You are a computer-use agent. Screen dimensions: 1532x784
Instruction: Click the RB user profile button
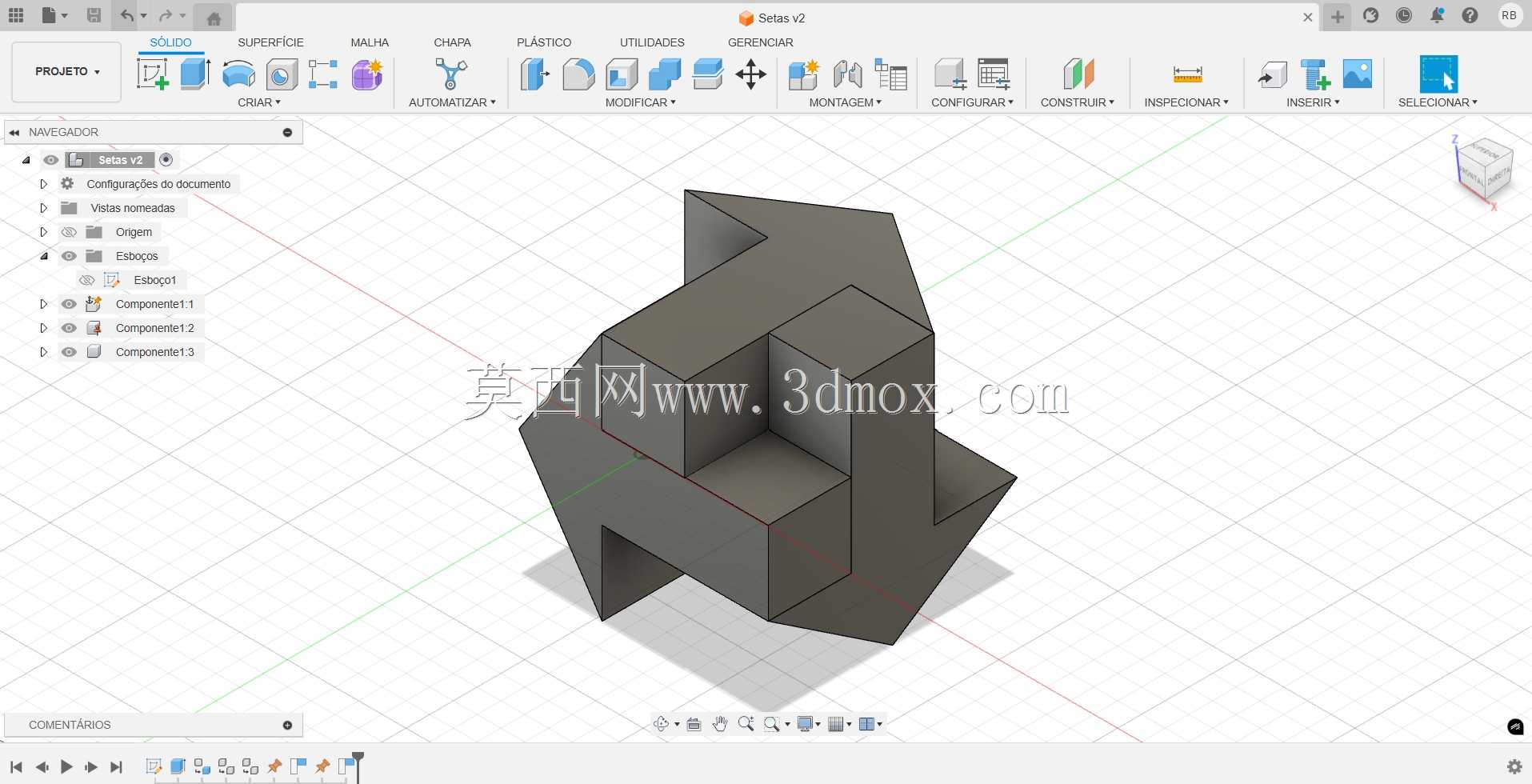pos(1509,16)
